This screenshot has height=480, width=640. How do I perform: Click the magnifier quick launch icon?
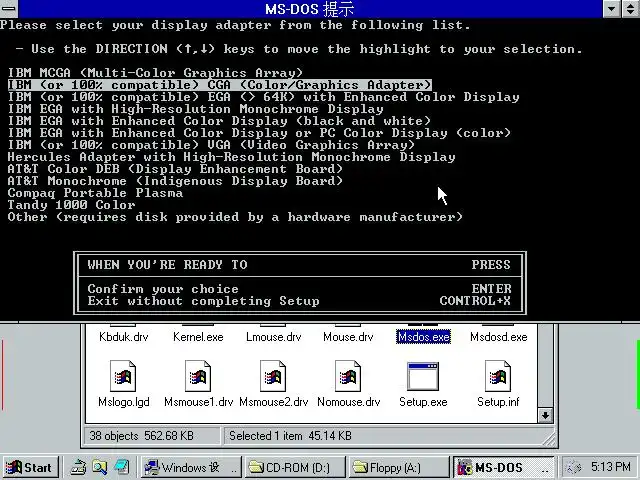(x=99, y=467)
